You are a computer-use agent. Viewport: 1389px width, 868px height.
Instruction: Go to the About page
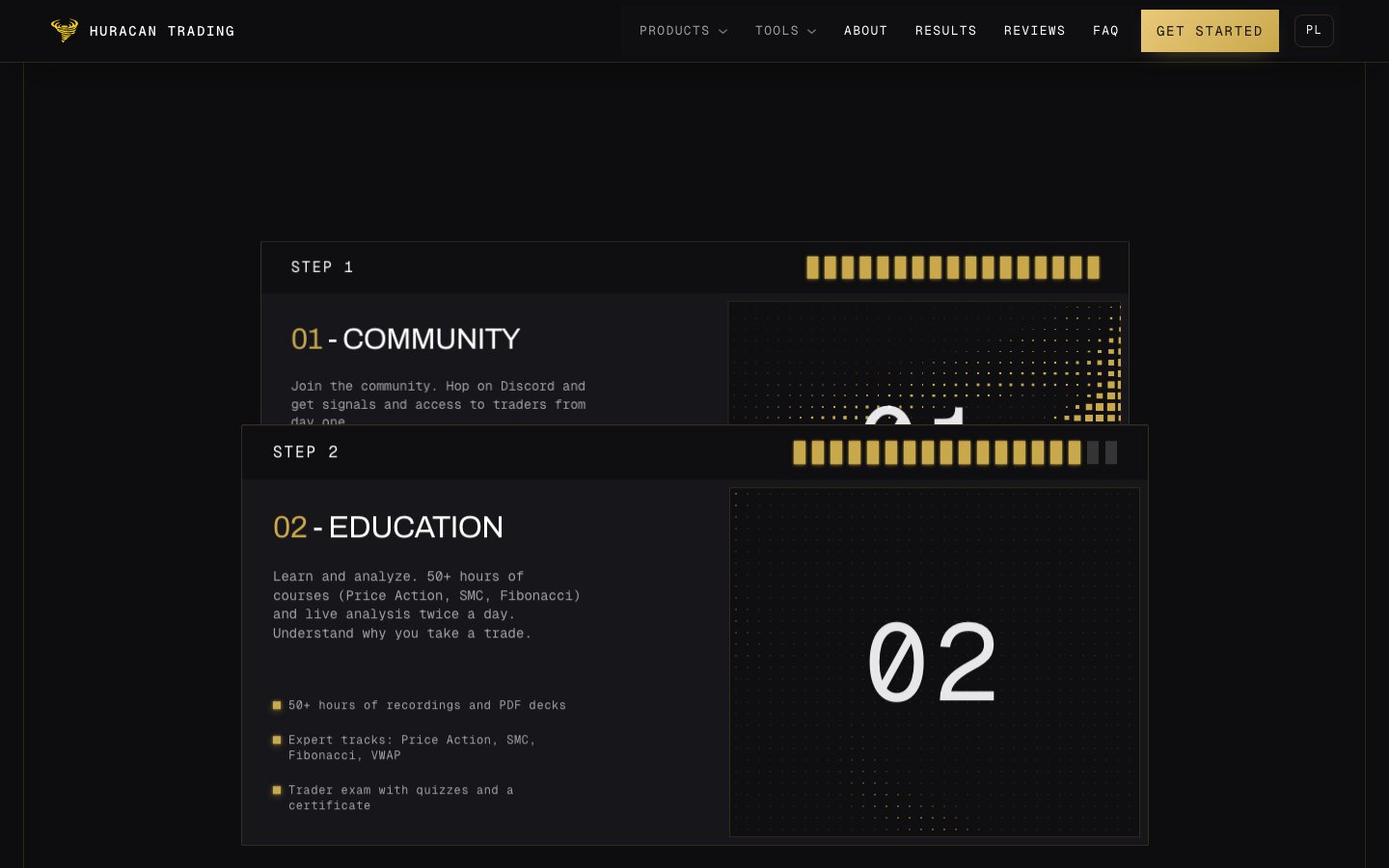point(866,31)
